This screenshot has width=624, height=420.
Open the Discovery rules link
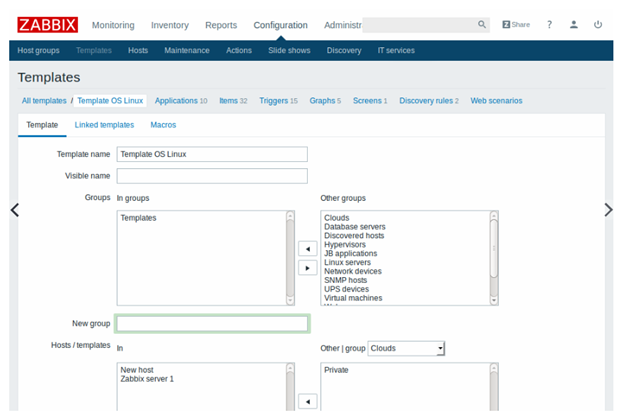[428, 101]
